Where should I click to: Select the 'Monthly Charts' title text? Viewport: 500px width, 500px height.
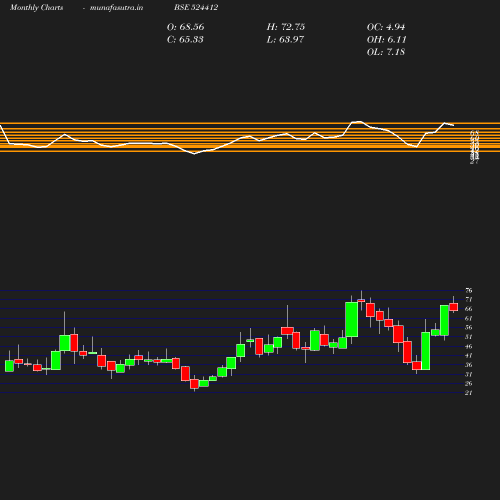[37, 8]
